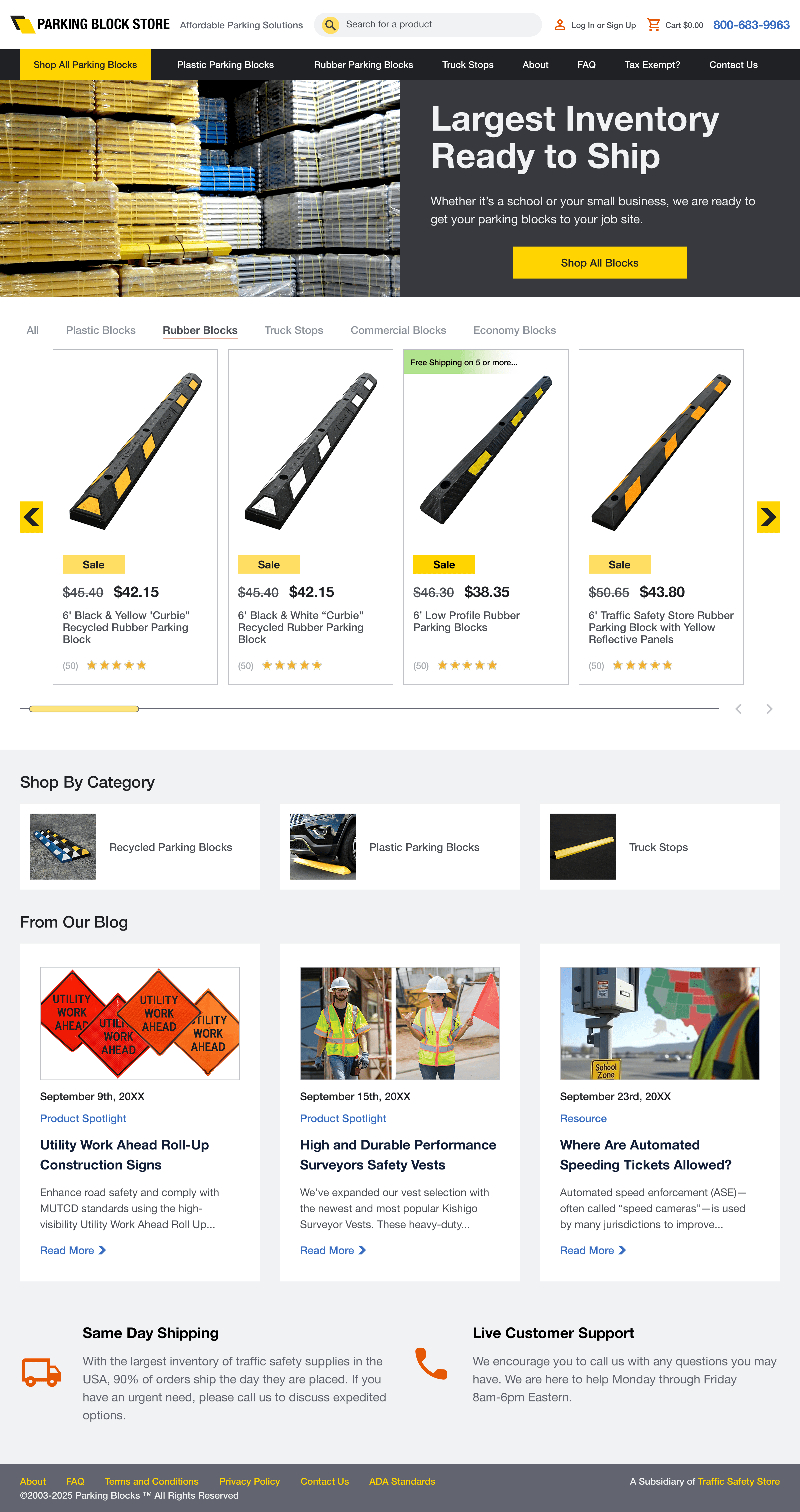Click the Parking Block Store logo
The height and width of the screenshot is (1512, 800).
pos(90,24)
